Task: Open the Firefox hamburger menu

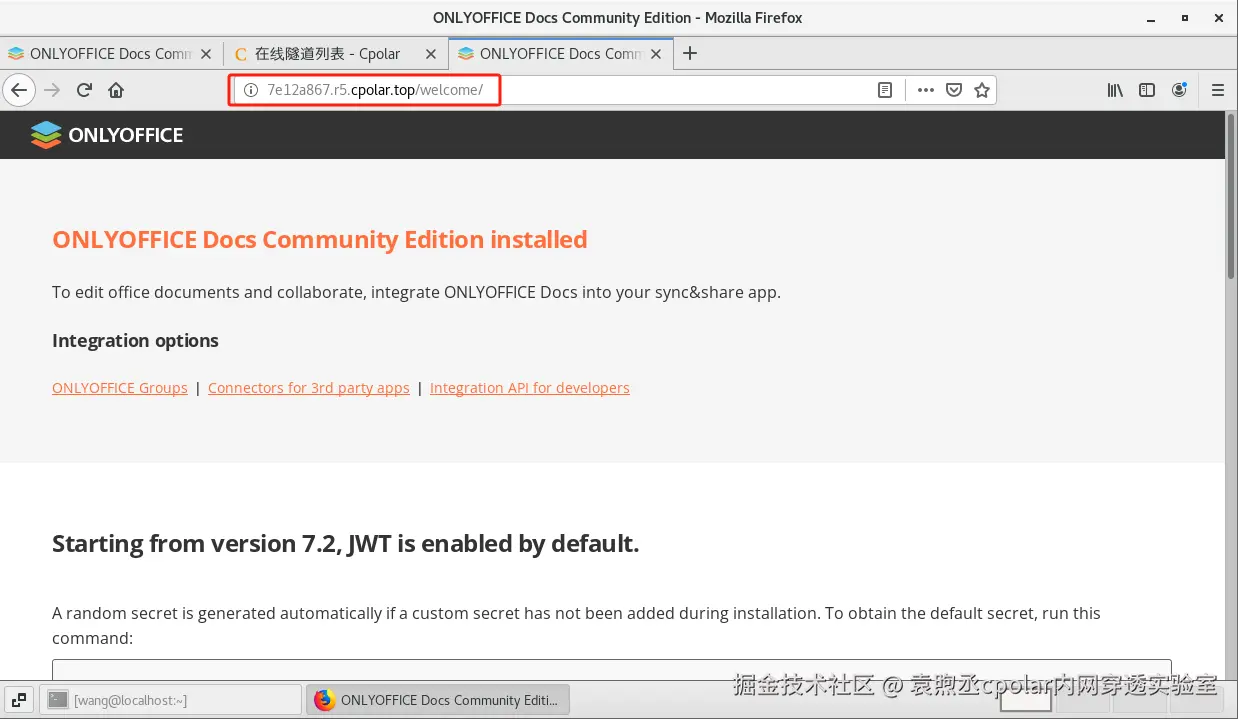Action: (x=1217, y=90)
